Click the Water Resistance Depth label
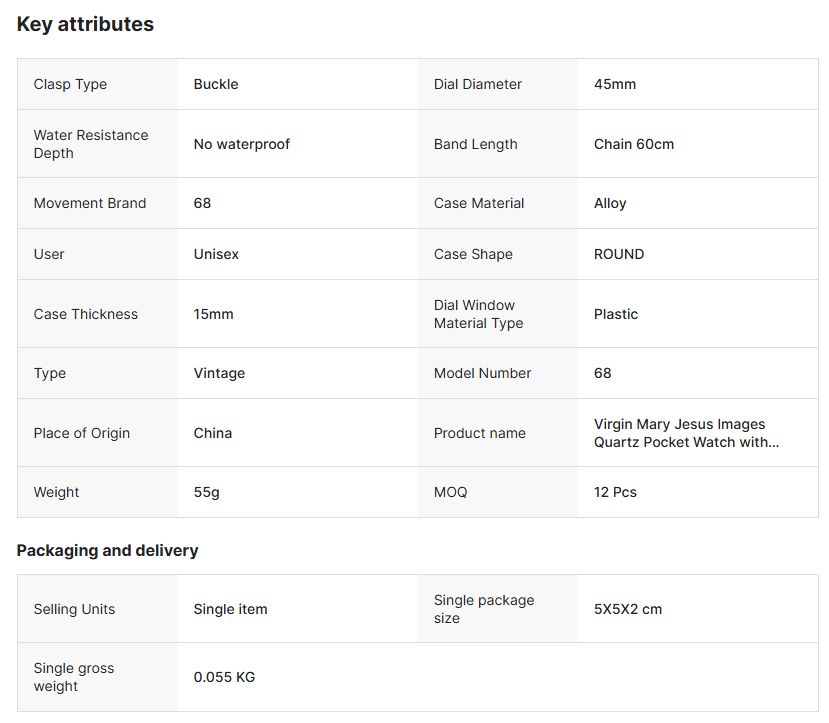The image size is (829, 723). pyautogui.click(x=90, y=144)
